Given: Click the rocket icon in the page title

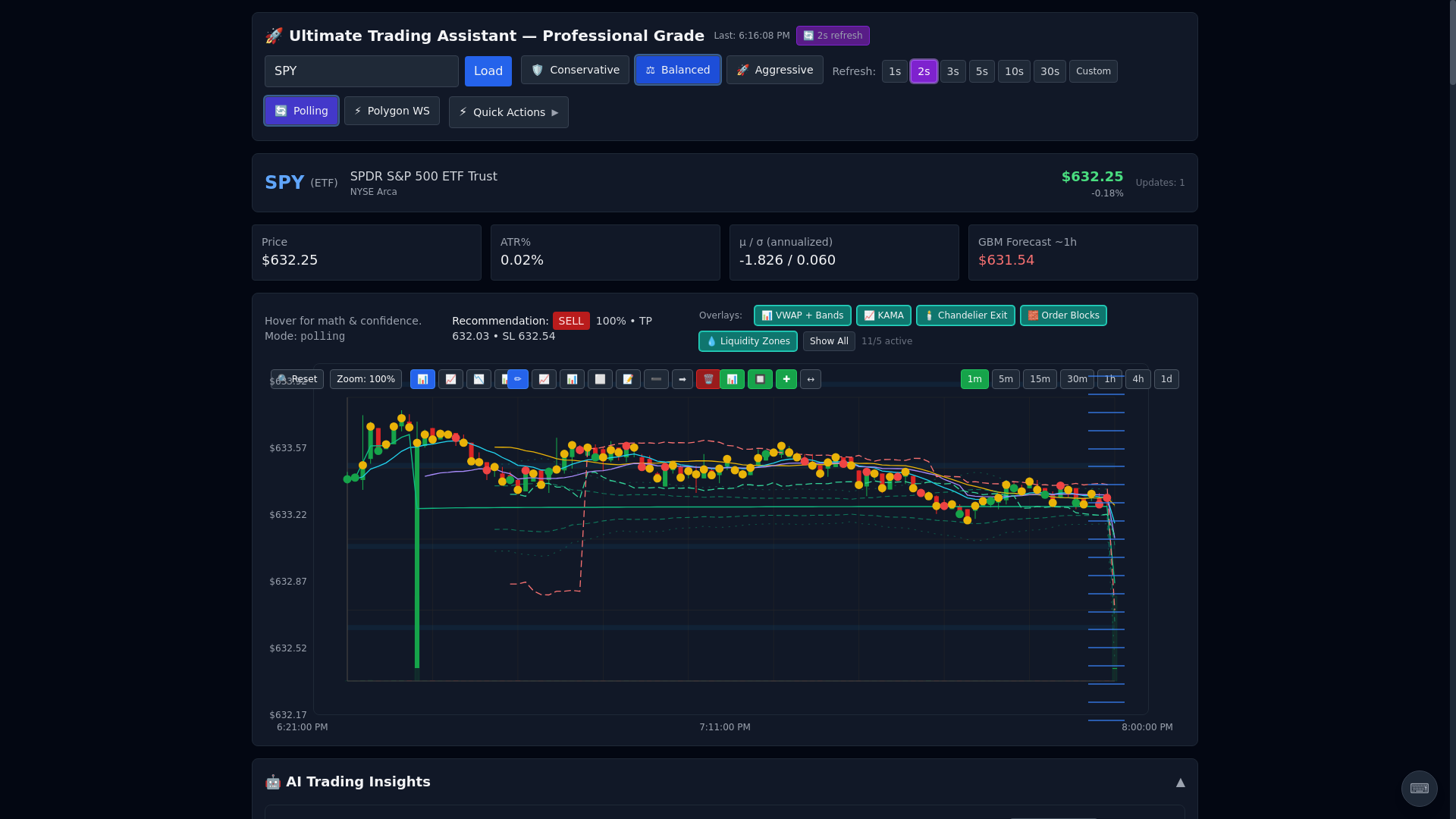Looking at the screenshot, I should 274,36.
